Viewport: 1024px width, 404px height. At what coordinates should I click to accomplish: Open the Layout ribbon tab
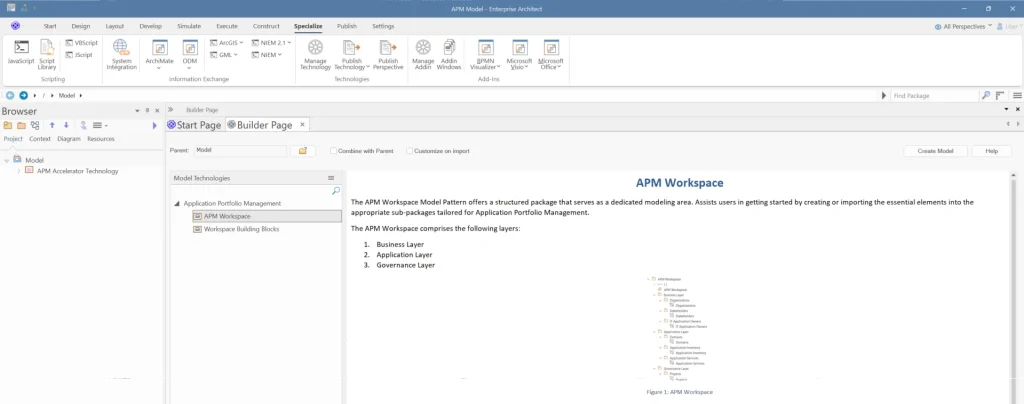[x=115, y=26]
